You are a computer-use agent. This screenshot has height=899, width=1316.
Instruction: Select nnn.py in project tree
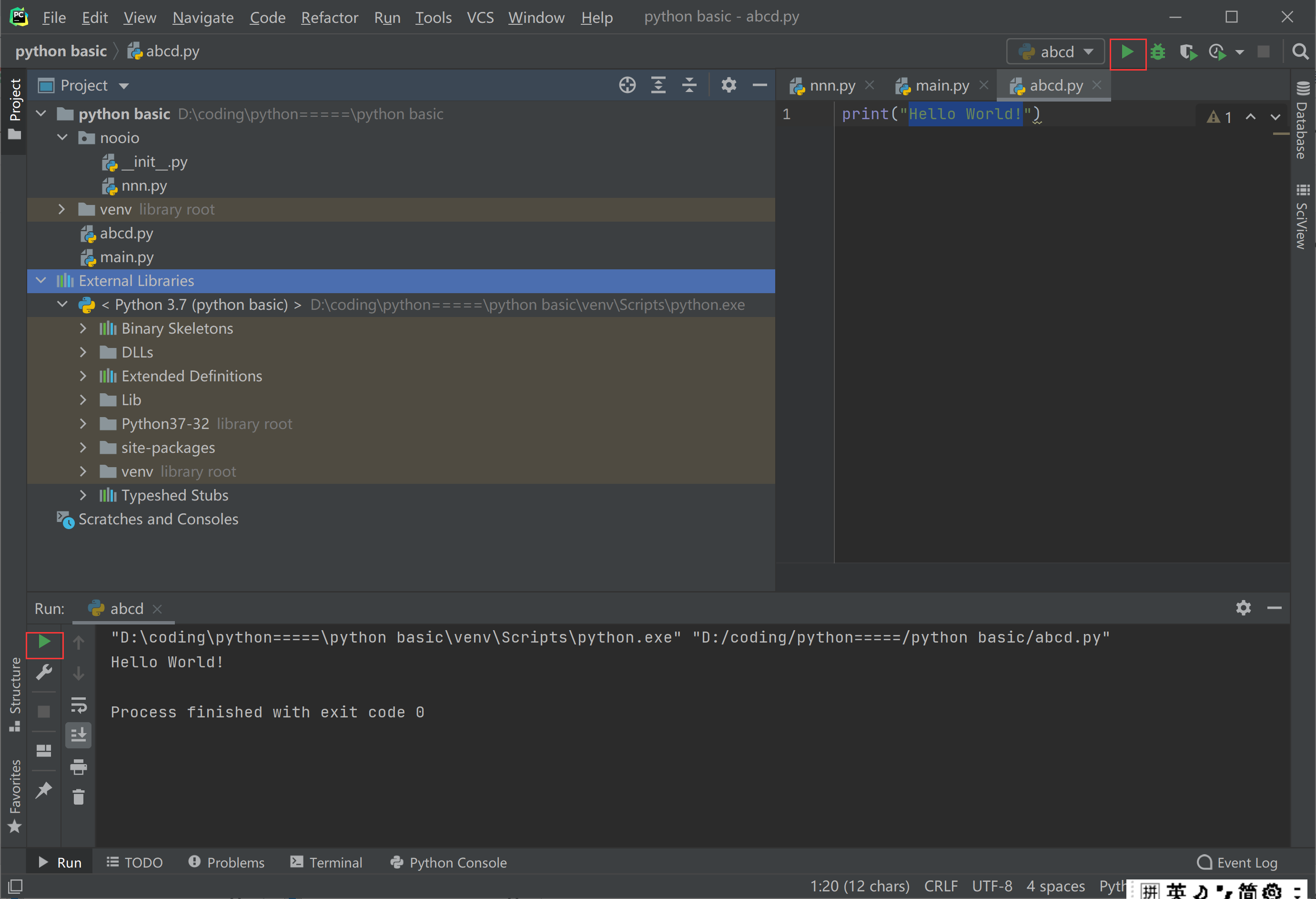pos(144,186)
